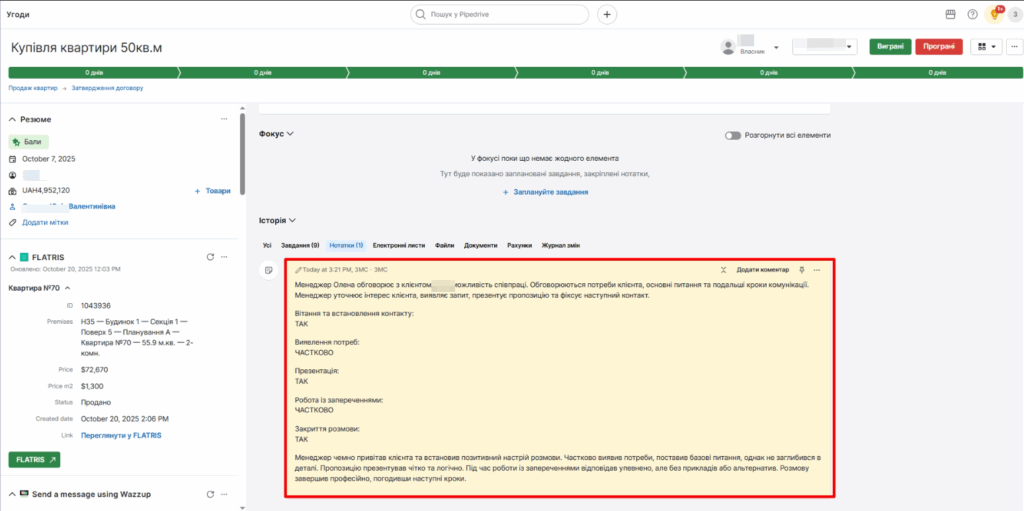The width and height of the screenshot is (1024, 511).
Task: Open the FLATRIS panel ellipsis menu
Action: point(224,257)
